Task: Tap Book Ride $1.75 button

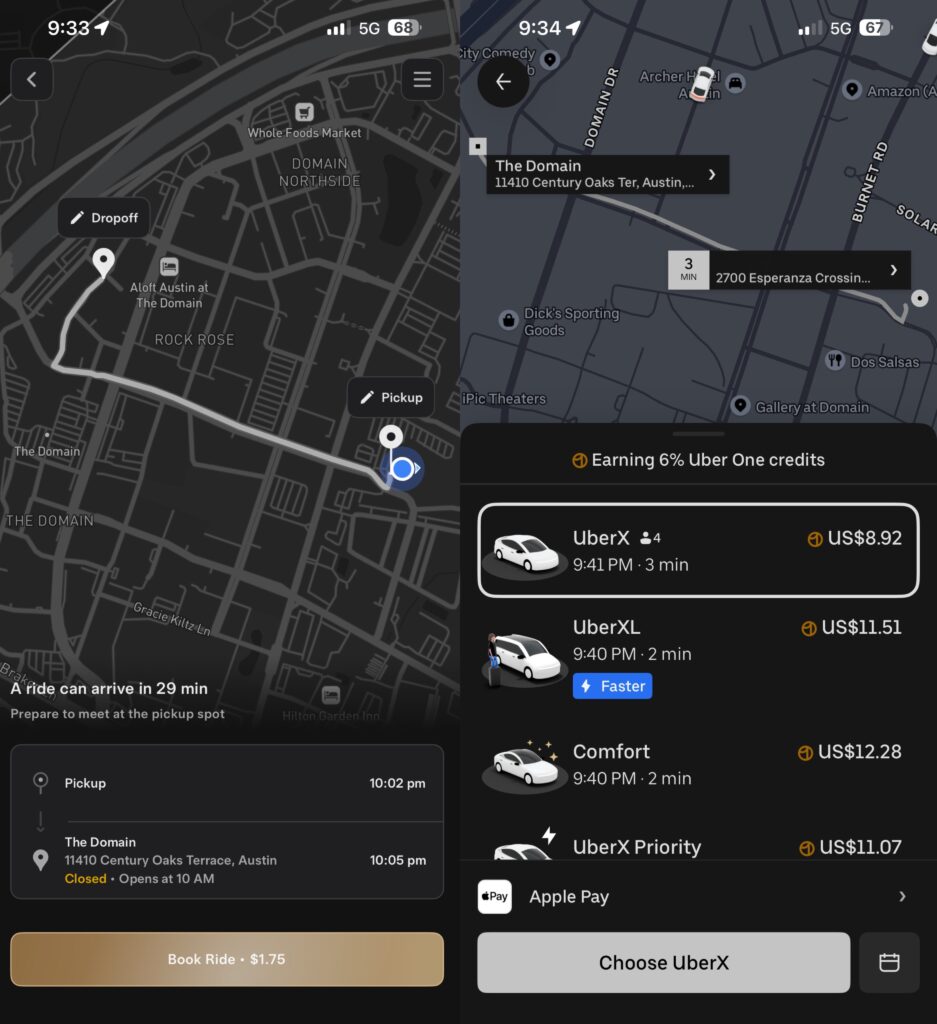Action: click(227, 959)
